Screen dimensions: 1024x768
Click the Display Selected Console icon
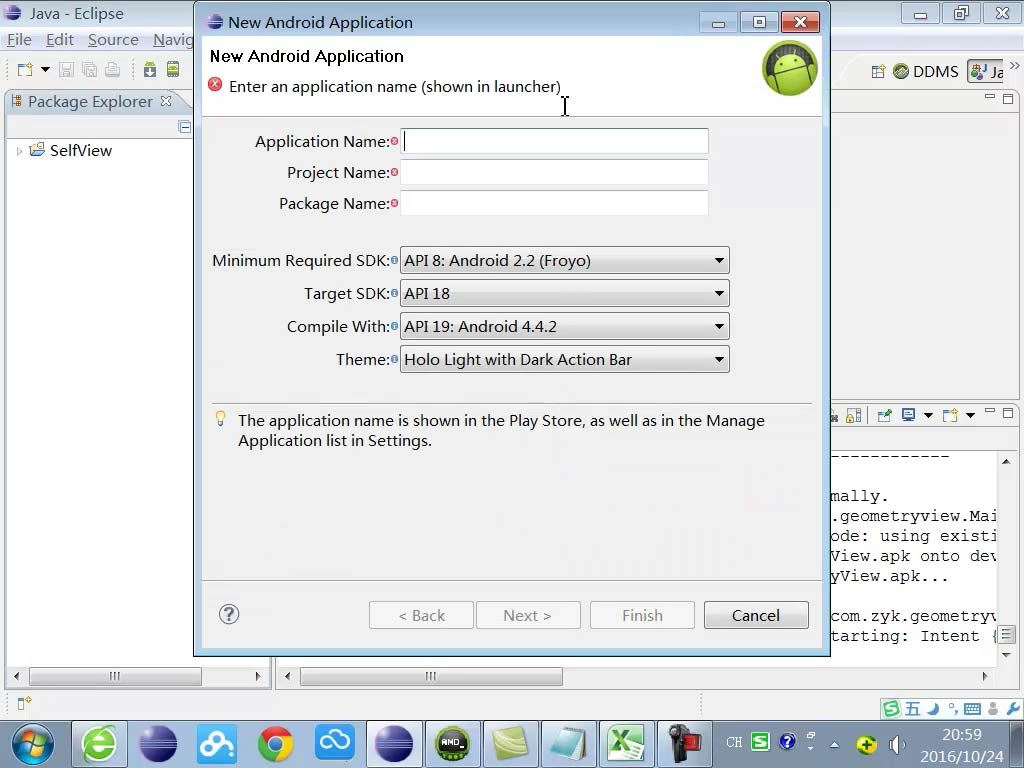coord(908,415)
